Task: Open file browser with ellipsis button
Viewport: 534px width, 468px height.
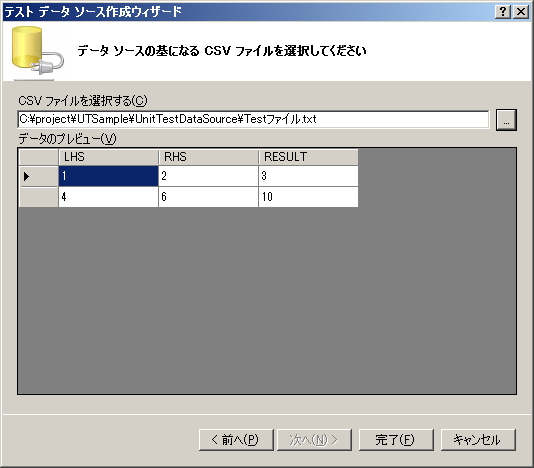Action: click(x=506, y=120)
